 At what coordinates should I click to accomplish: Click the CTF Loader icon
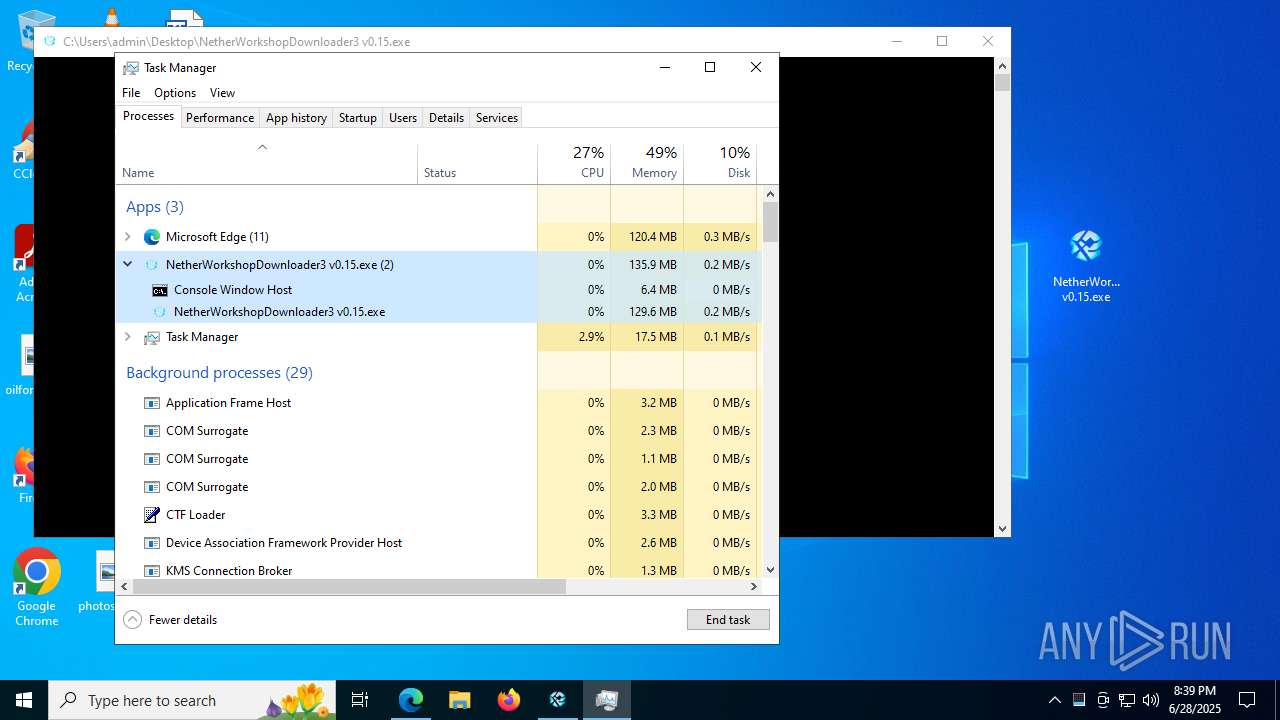(x=152, y=515)
